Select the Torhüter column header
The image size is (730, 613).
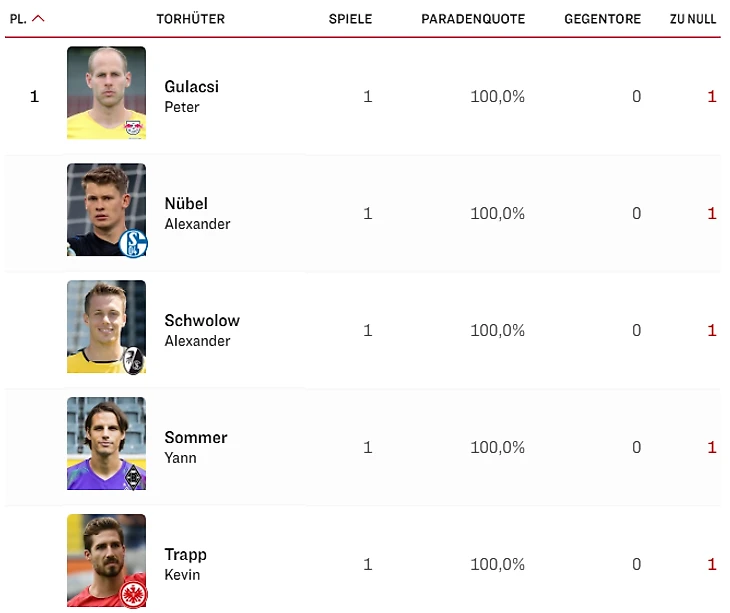190,19
